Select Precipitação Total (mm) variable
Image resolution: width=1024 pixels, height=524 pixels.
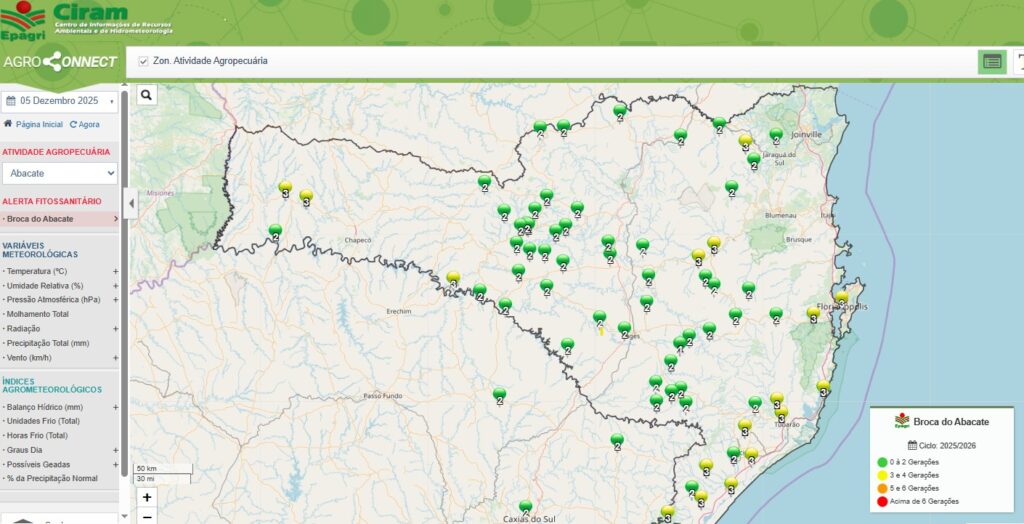pos(48,343)
